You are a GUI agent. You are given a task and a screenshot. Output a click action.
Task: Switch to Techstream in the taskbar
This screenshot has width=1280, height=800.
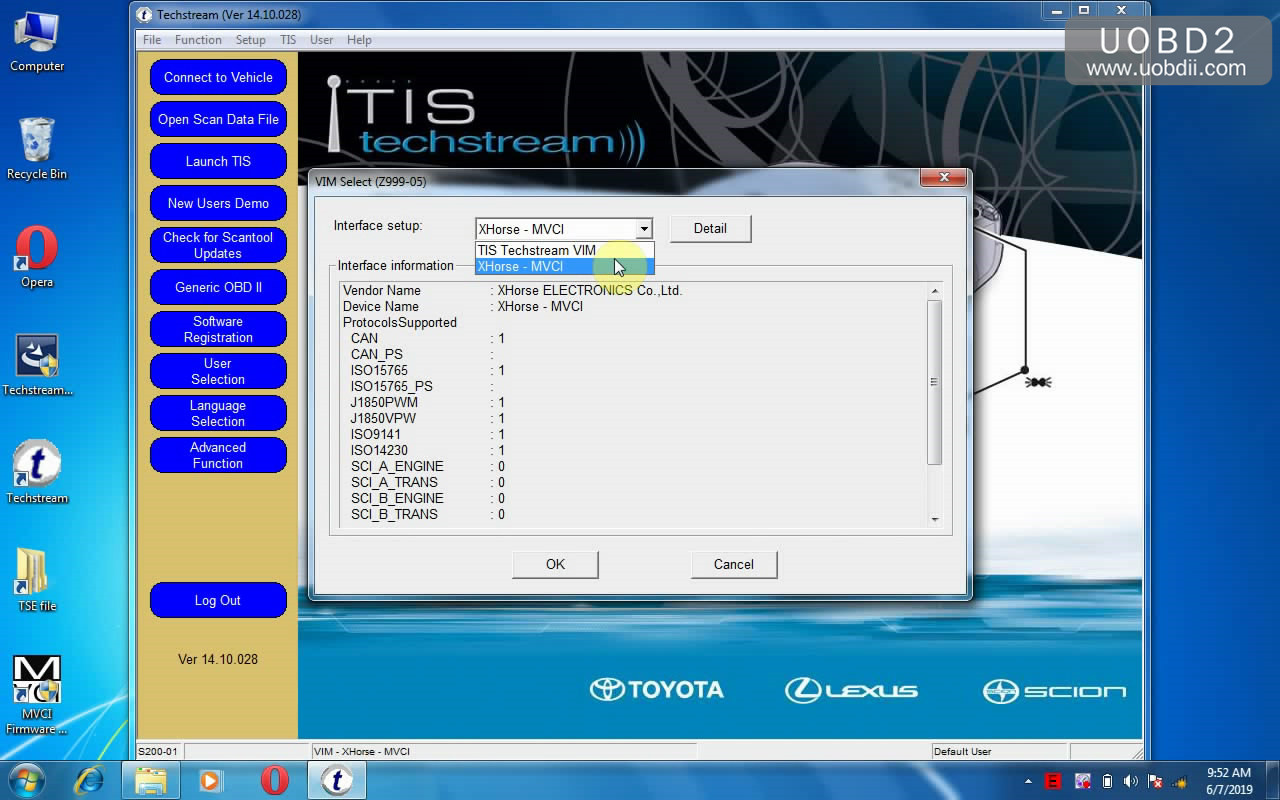coord(337,780)
